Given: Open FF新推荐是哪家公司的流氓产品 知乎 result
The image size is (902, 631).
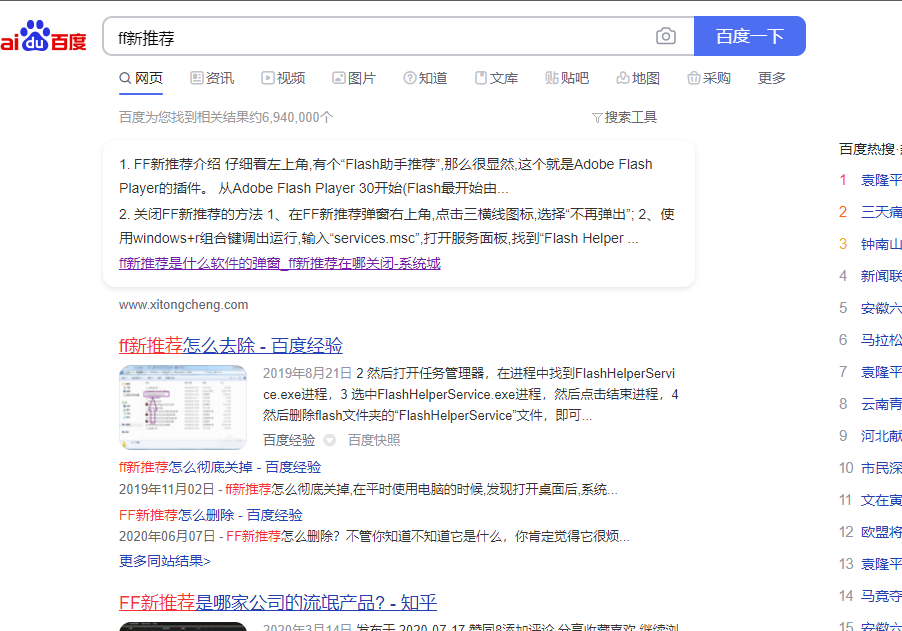Looking at the screenshot, I should 278,602.
